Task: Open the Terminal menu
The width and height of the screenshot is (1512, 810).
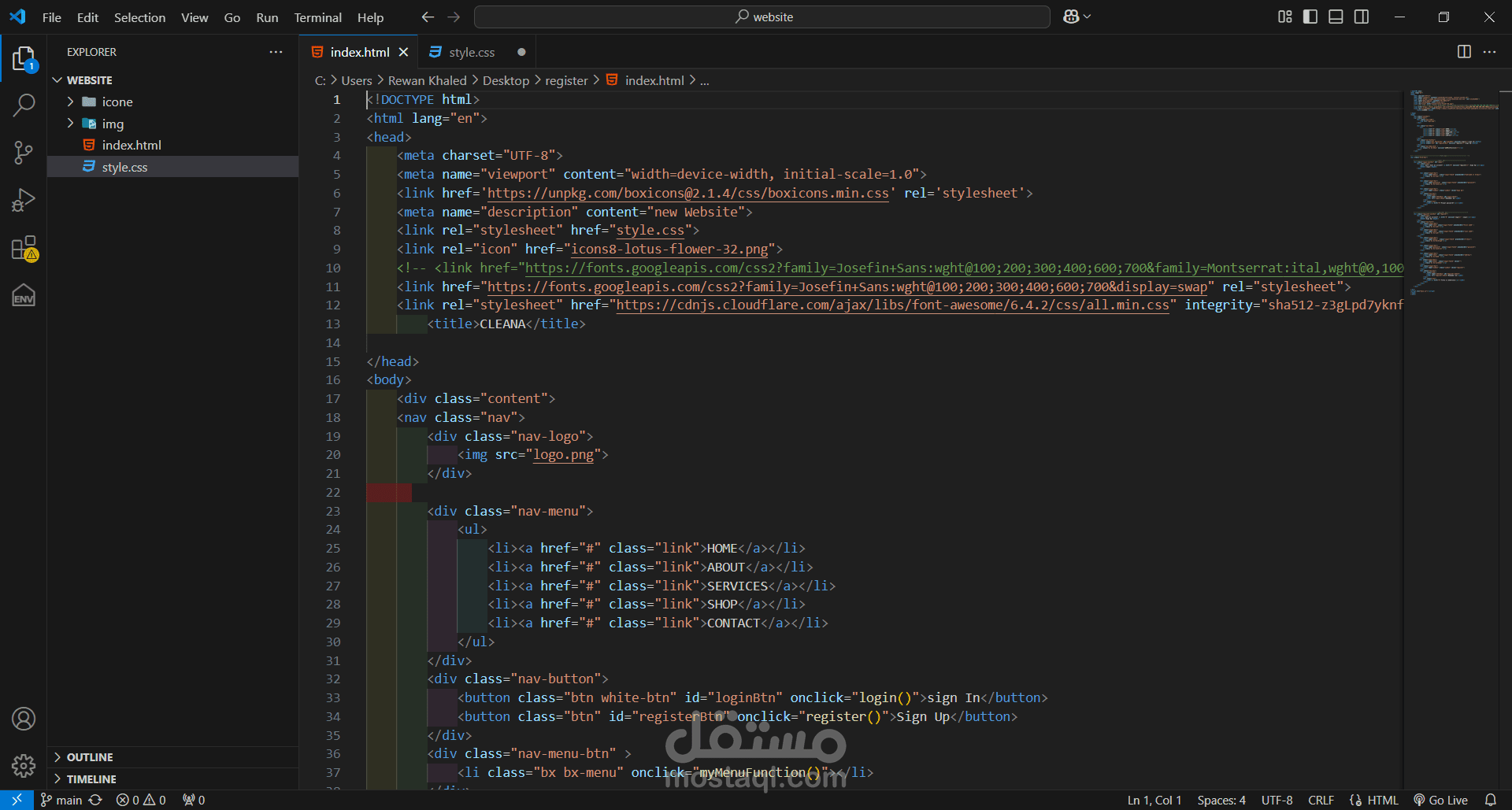Action: (x=318, y=17)
